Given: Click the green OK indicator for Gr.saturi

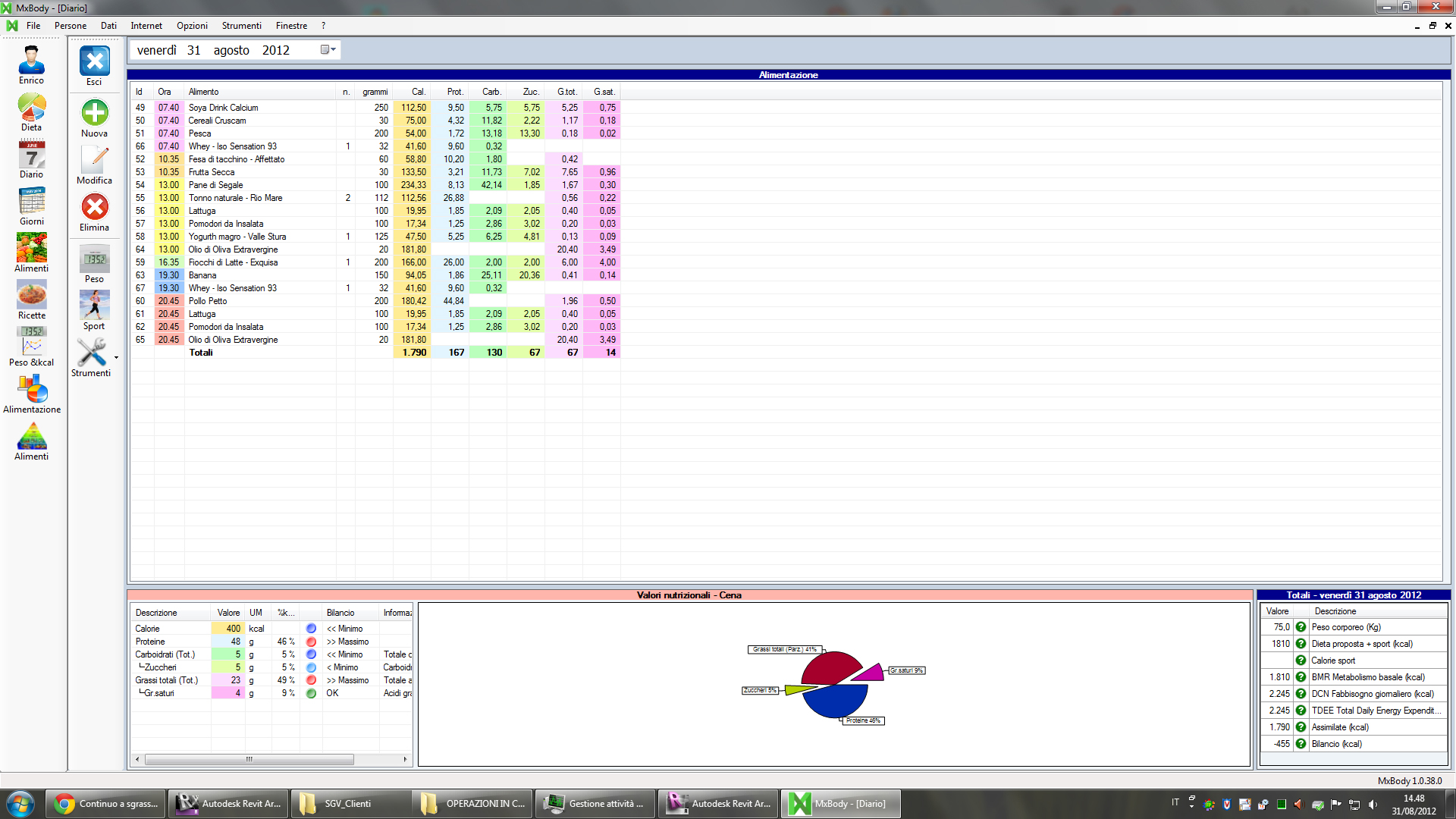Looking at the screenshot, I should [x=311, y=693].
